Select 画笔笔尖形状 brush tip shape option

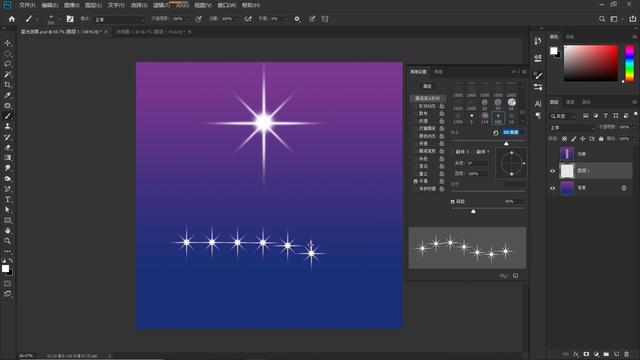[x=427, y=98]
